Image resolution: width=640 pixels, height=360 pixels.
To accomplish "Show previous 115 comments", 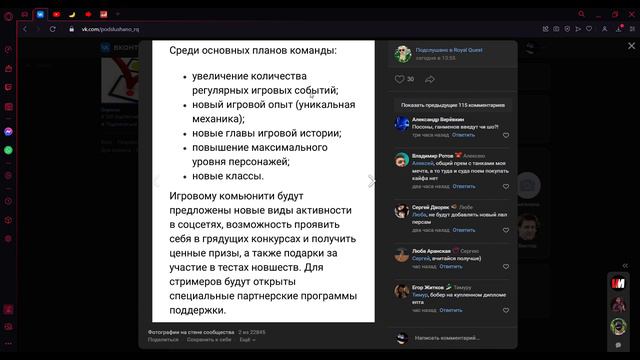I will click(453, 105).
